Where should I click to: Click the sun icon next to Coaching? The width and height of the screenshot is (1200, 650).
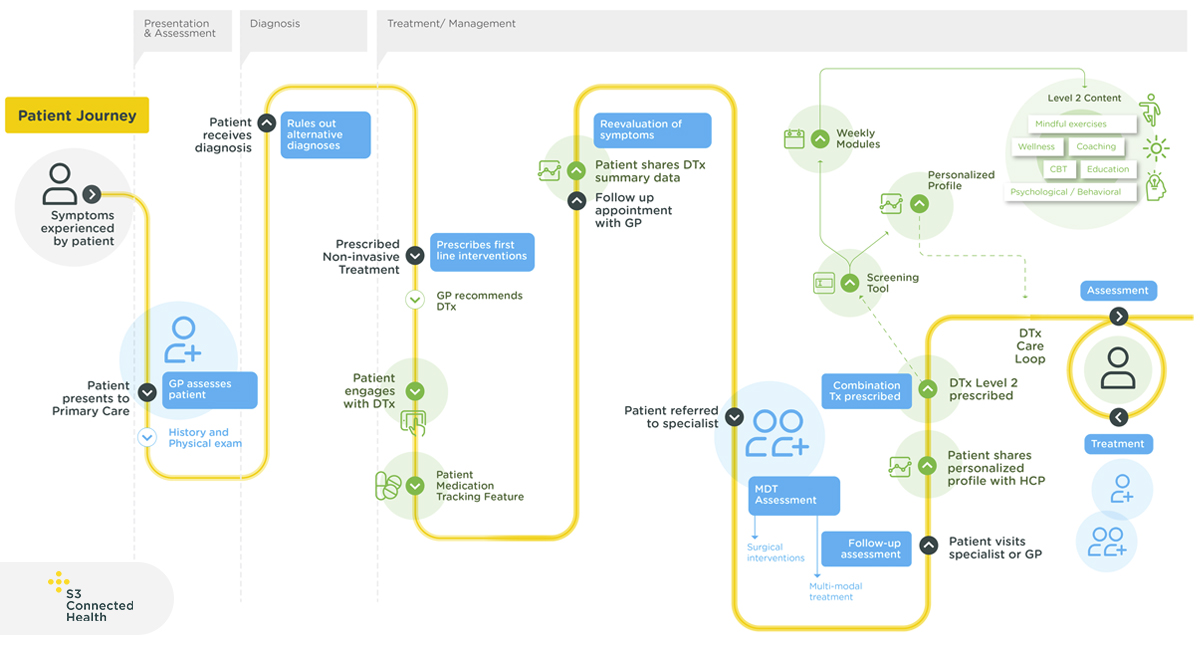[1156, 149]
